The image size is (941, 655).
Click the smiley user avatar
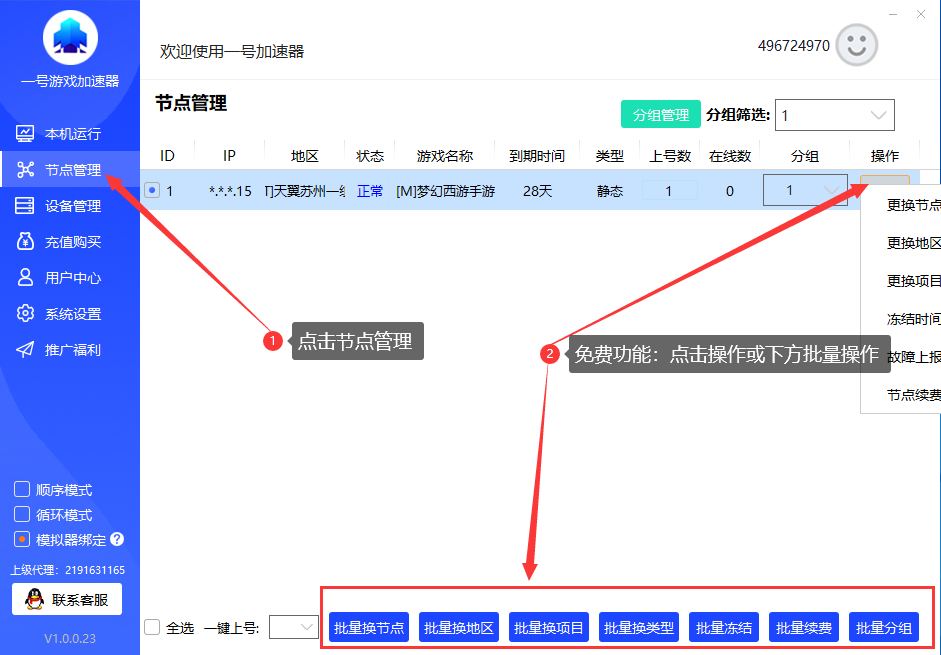click(x=856, y=44)
